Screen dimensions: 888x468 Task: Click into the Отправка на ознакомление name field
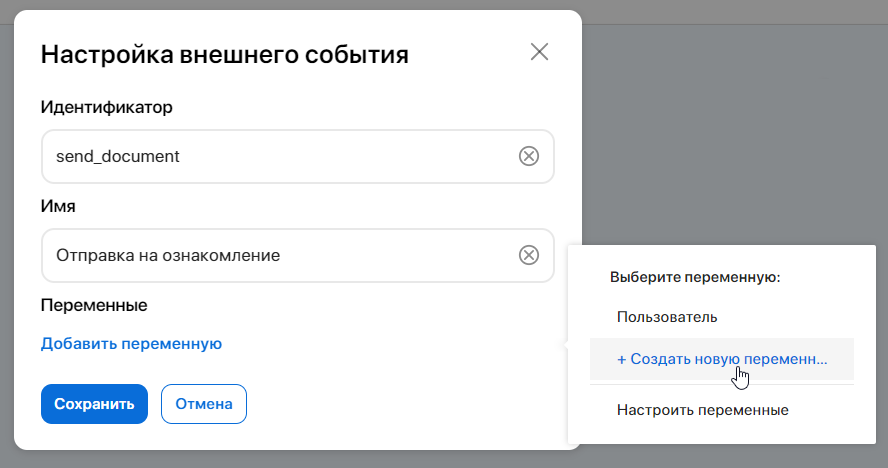click(x=297, y=256)
